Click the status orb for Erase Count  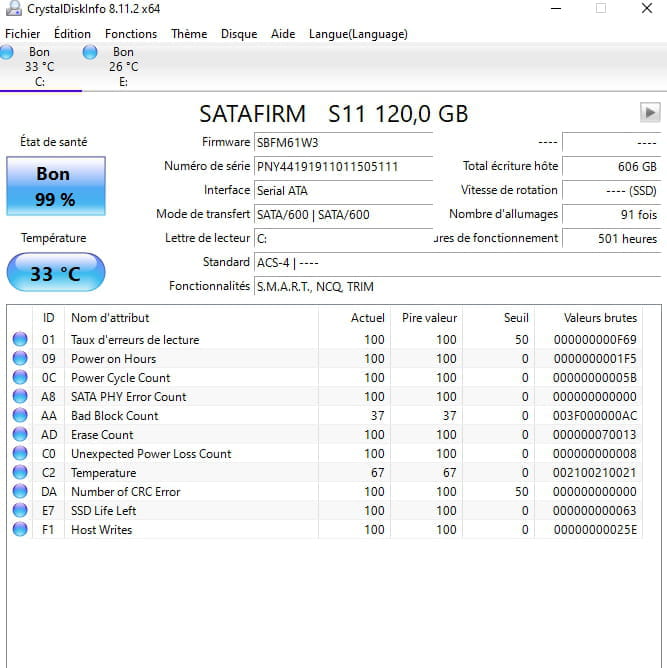20,435
